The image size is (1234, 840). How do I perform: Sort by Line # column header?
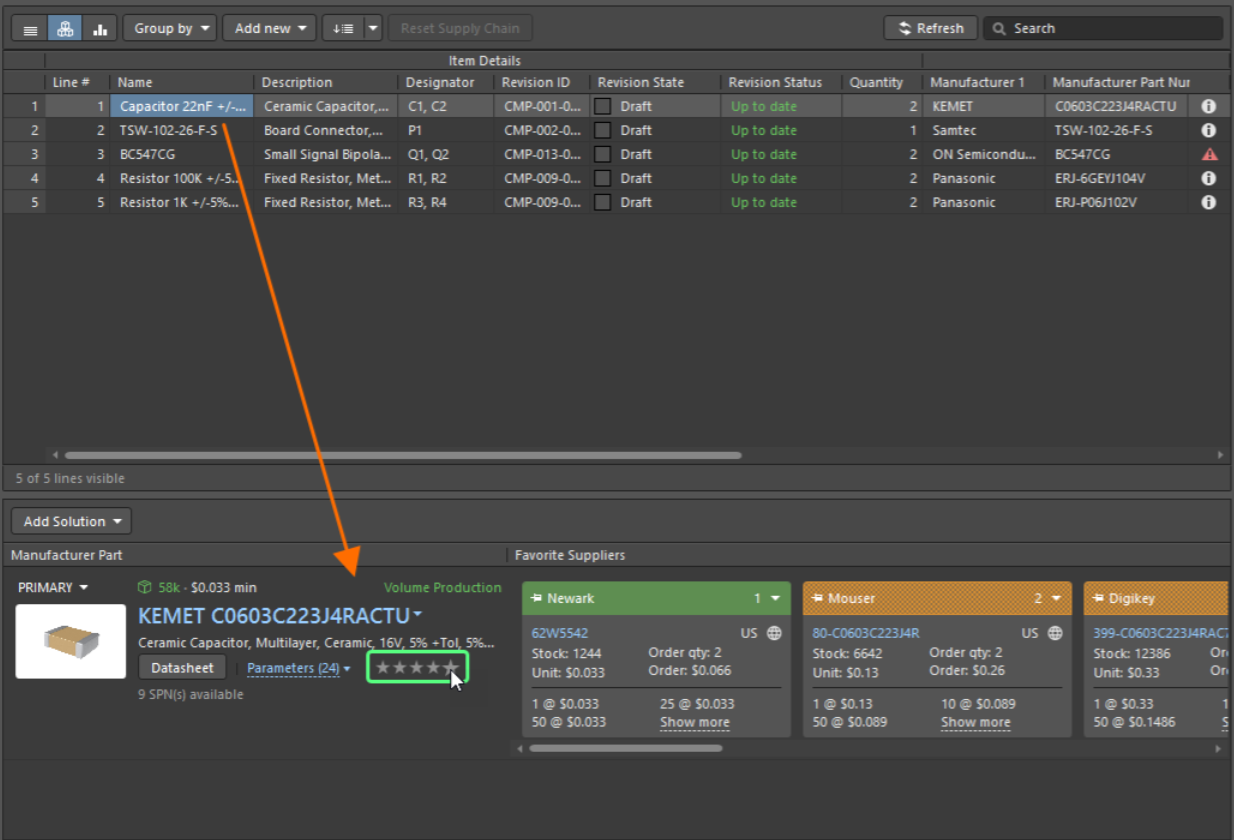(77, 82)
